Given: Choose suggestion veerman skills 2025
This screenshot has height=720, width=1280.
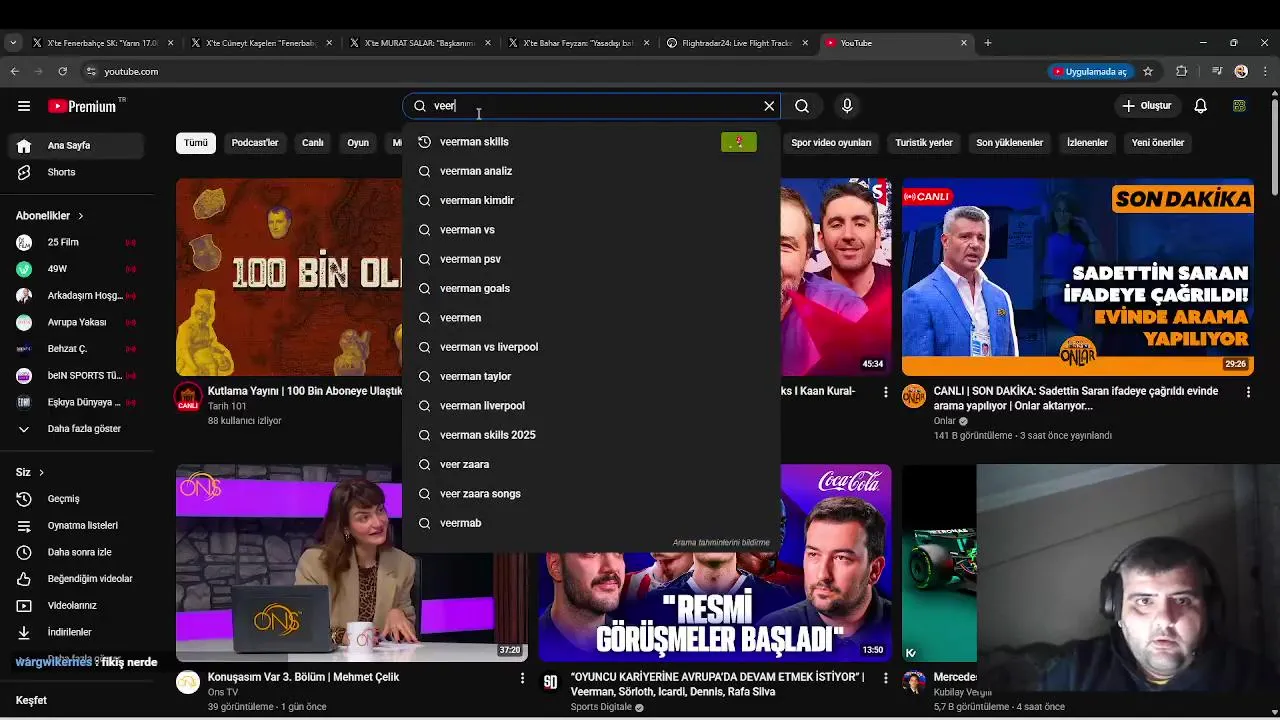Looking at the screenshot, I should pos(590,435).
